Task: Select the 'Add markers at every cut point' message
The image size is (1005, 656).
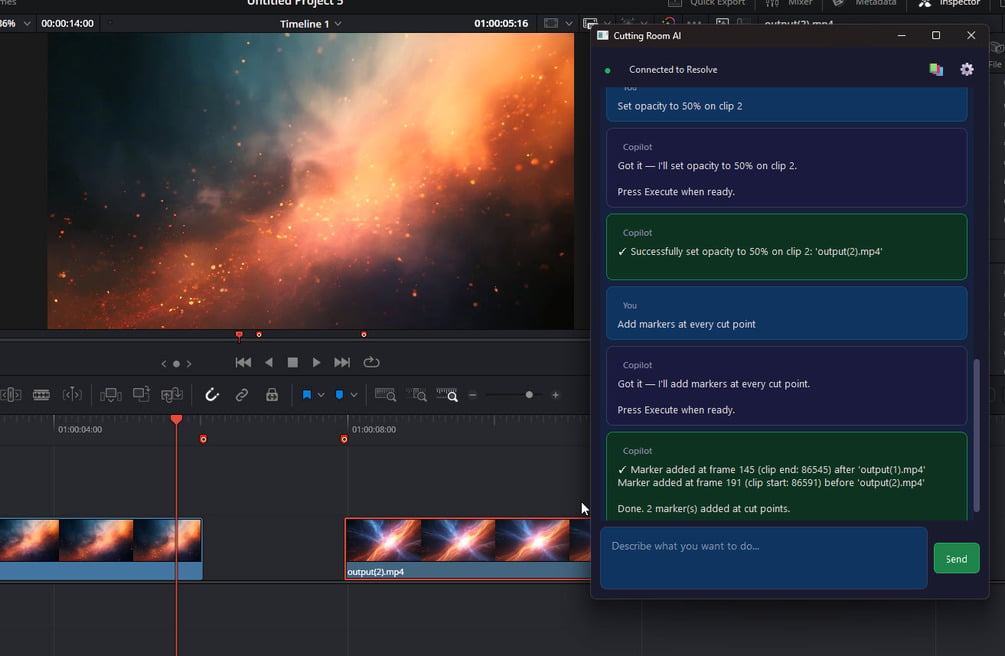Action: 786,313
